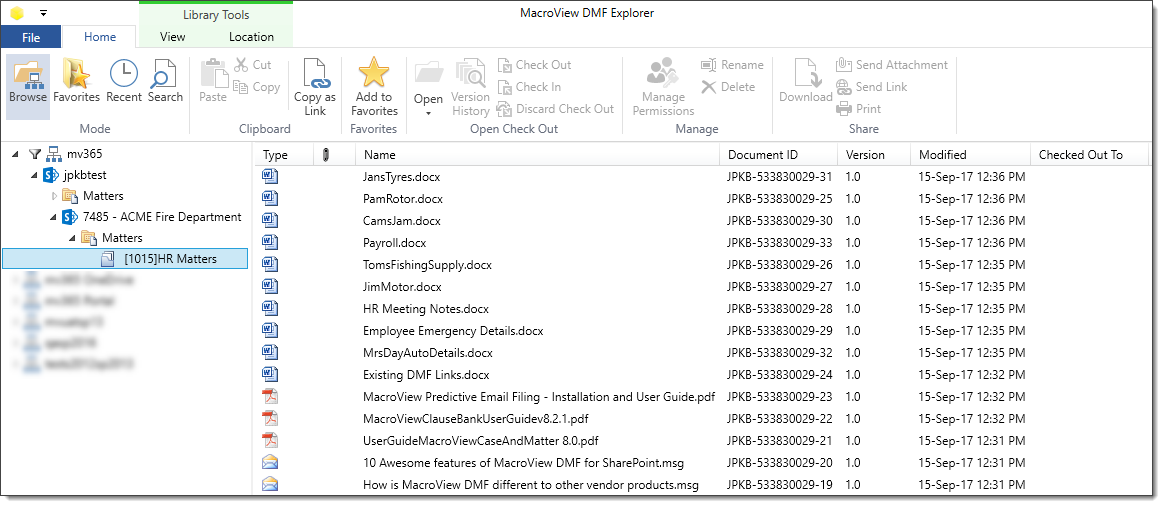1163x506 pixels.
Task: Click the tree filter funnel icon
Action: [x=34, y=154]
